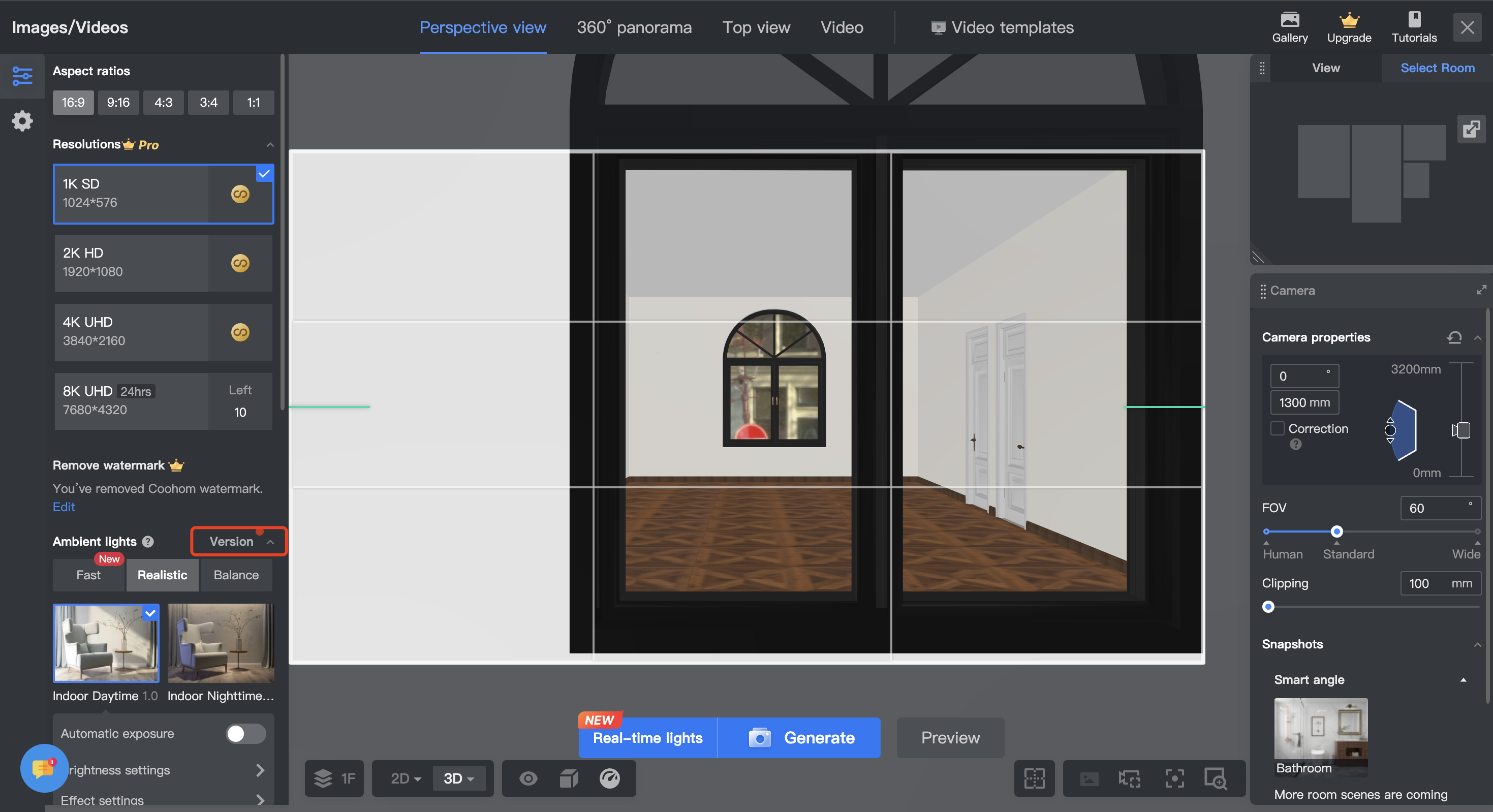Image resolution: width=1493 pixels, height=812 pixels.
Task: Switch to the Top view tab
Action: coord(756,27)
